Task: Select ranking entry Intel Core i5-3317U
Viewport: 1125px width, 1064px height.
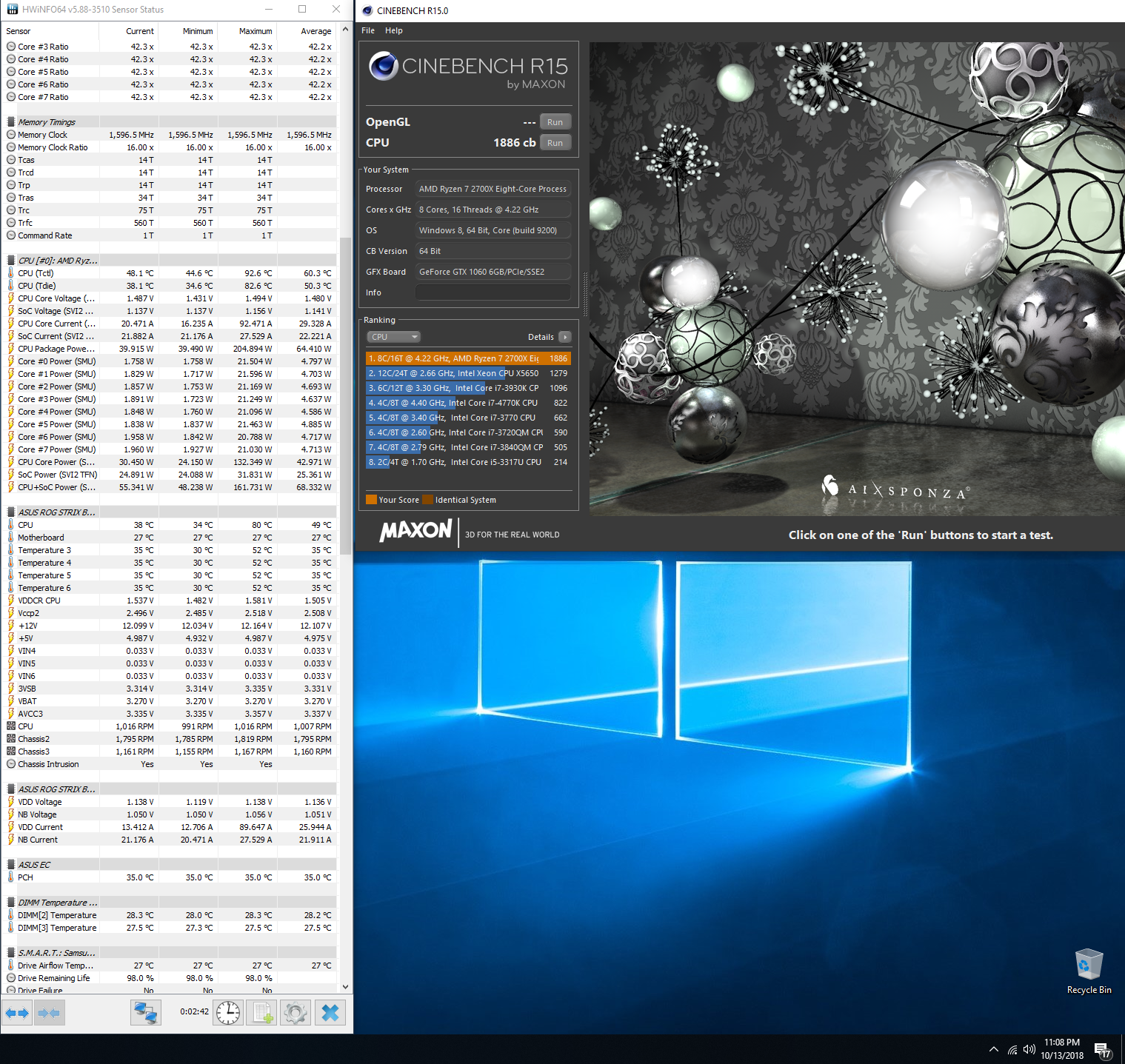Action: click(468, 462)
